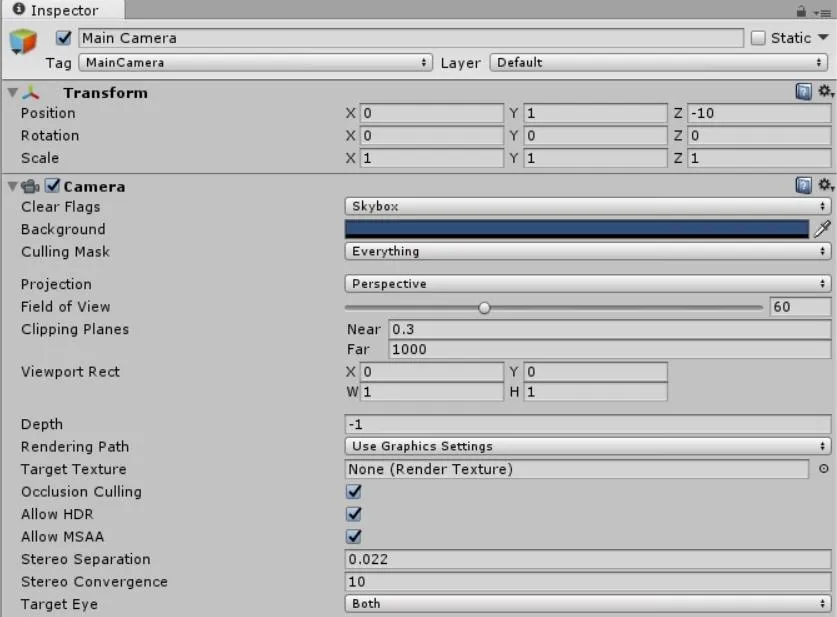Click Viewport Rect X field
The height and width of the screenshot is (617, 837).
431,371
